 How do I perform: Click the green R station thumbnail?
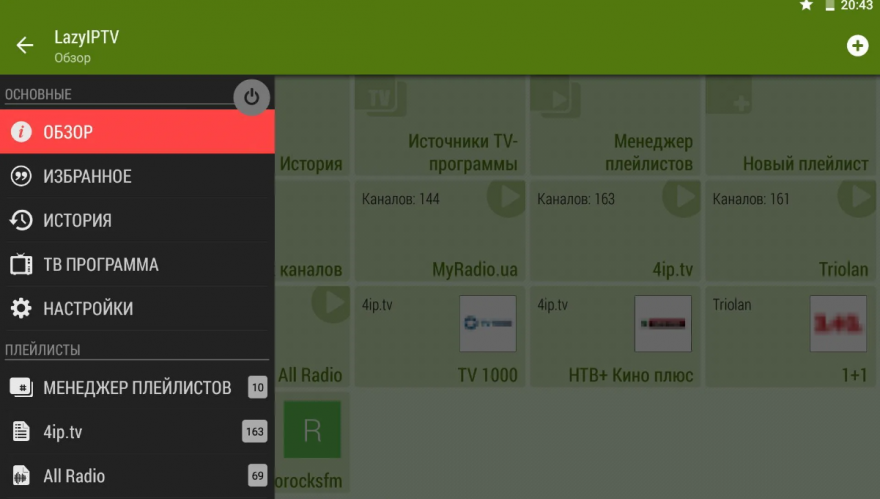click(312, 429)
